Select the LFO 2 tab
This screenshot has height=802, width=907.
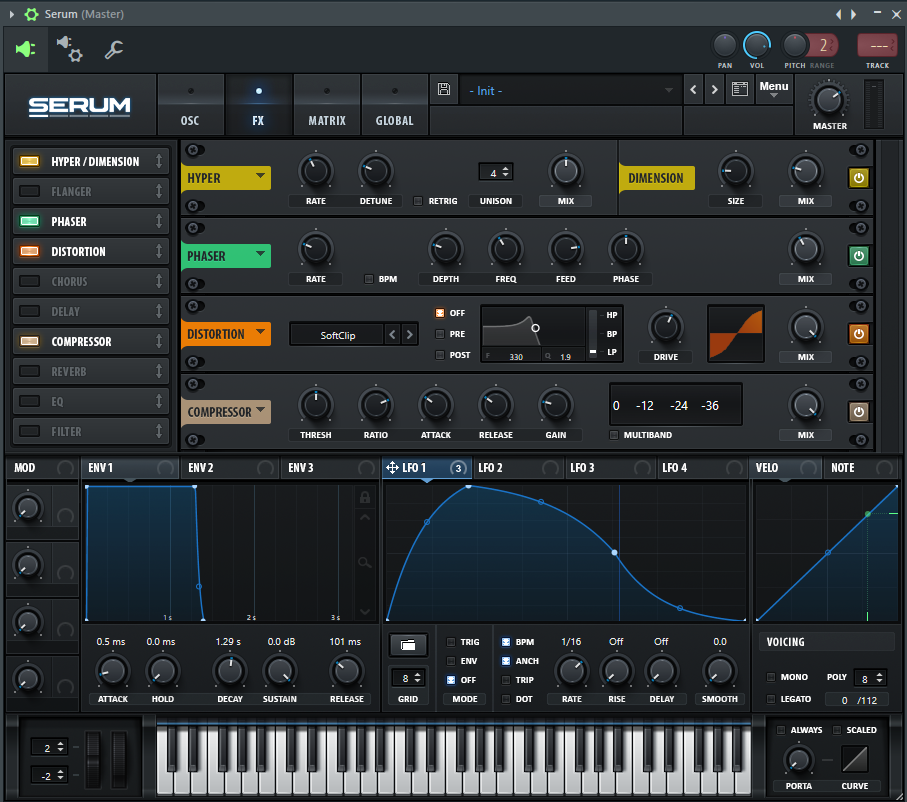pos(519,468)
